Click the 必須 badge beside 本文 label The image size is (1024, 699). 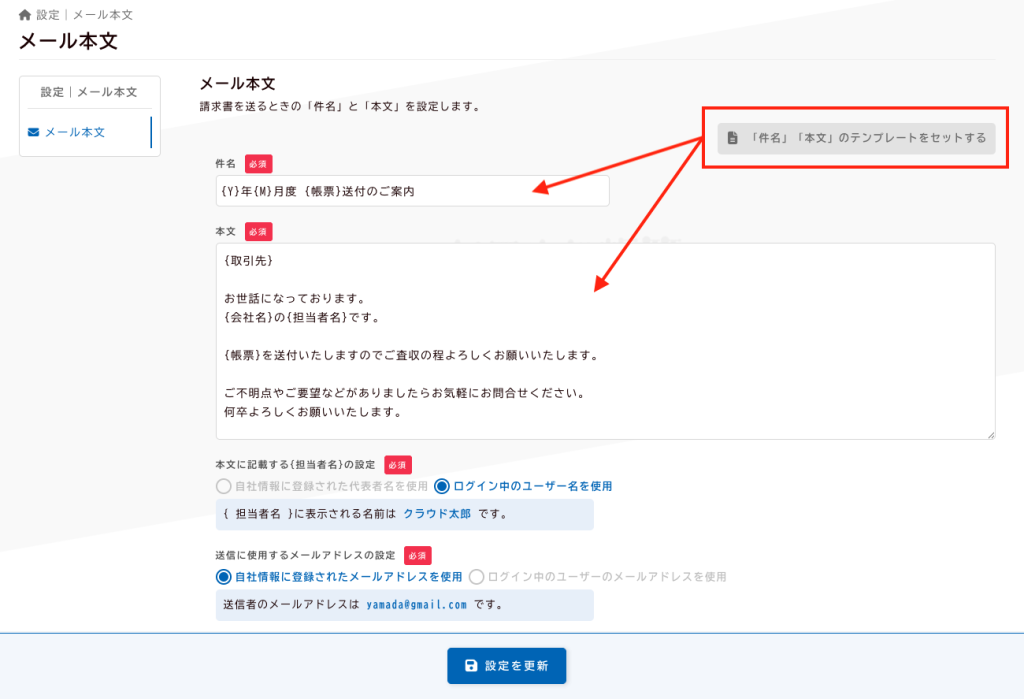pos(258,231)
